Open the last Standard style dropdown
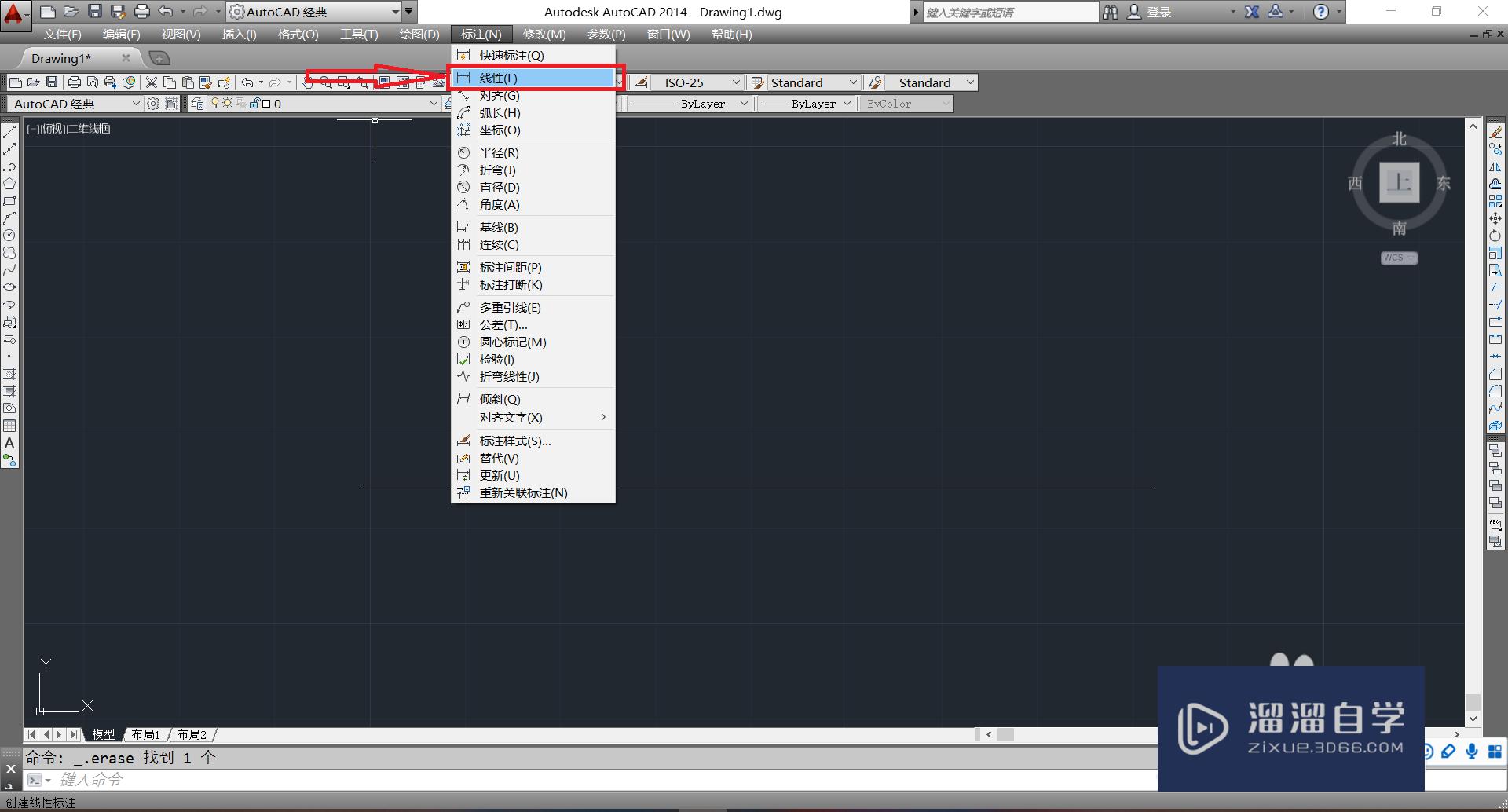This screenshot has width=1508, height=812. point(931,82)
